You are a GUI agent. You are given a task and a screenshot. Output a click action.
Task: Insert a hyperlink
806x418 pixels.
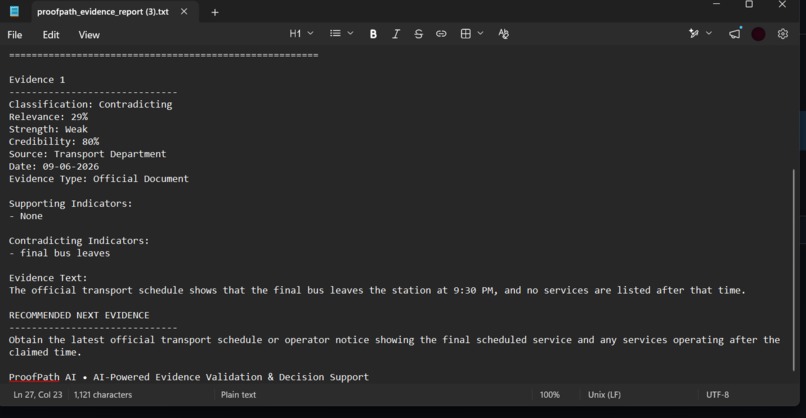coord(441,34)
